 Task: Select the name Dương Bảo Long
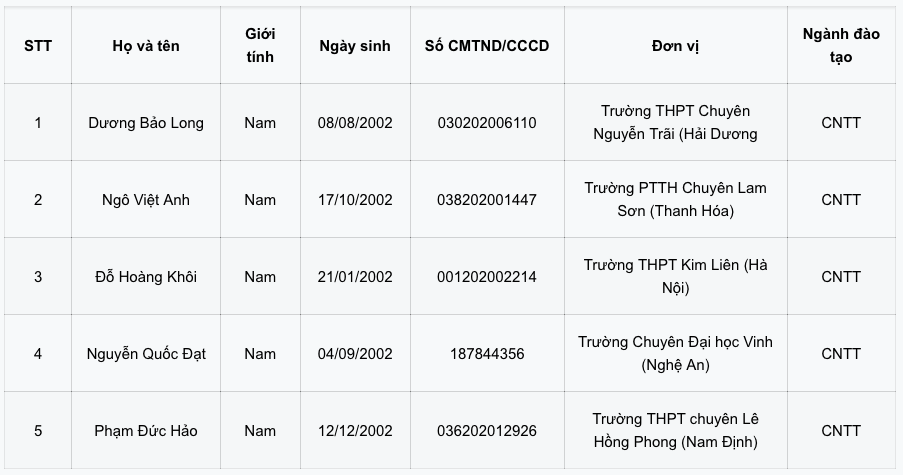click(x=146, y=123)
